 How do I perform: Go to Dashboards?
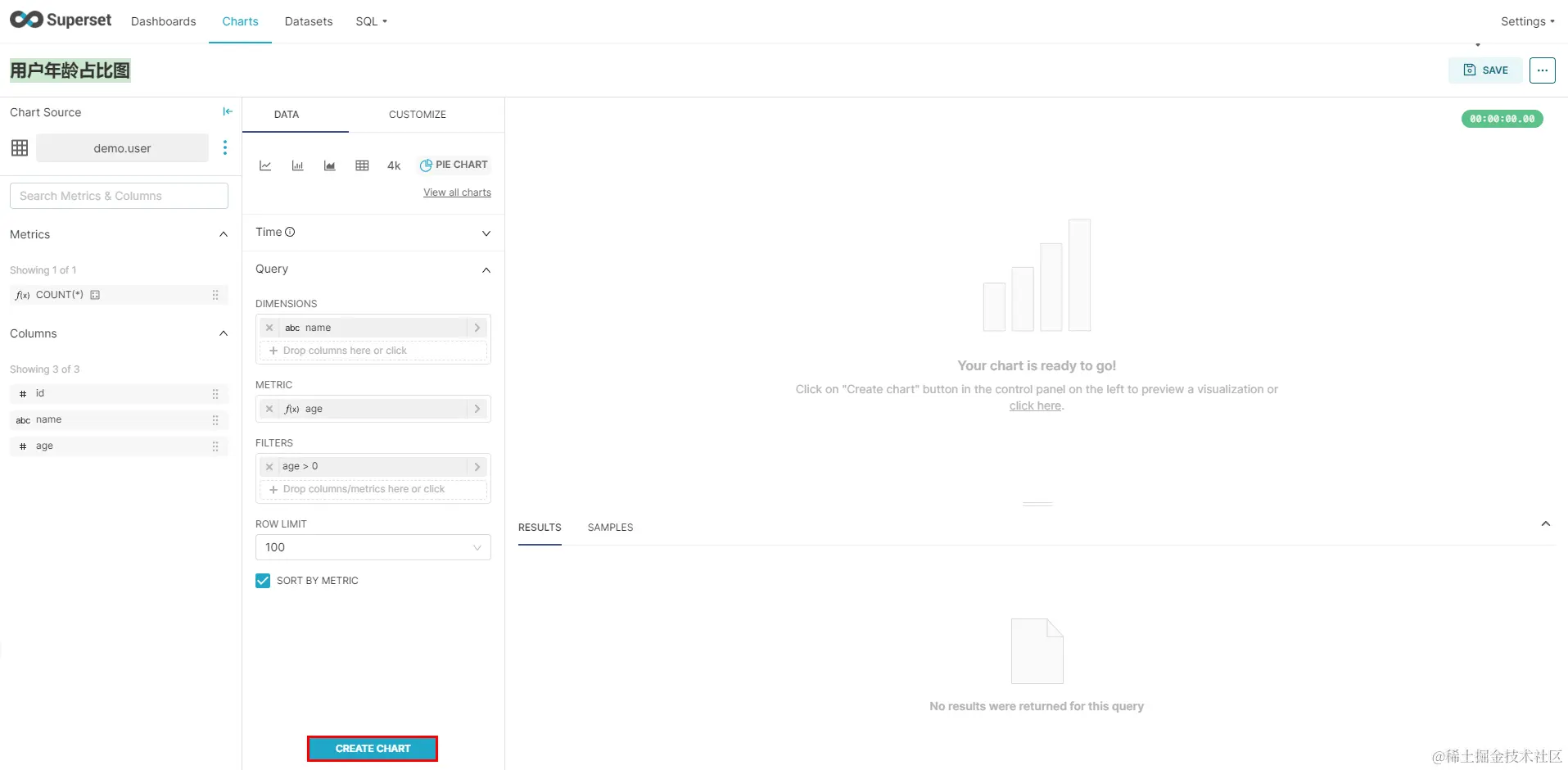pyautogui.click(x=164, y=21)
